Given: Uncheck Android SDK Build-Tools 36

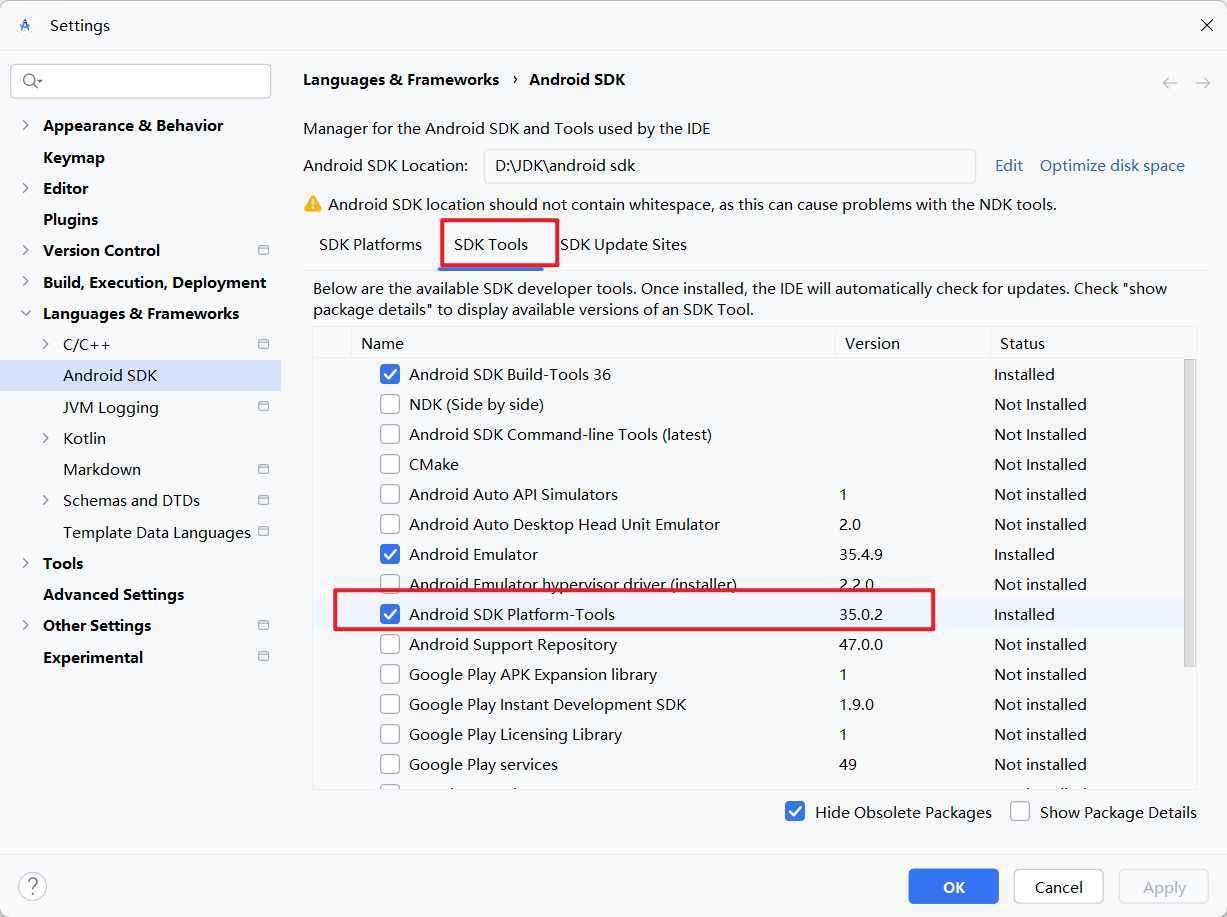Looking at the screenshot, I should click(390, 374).
